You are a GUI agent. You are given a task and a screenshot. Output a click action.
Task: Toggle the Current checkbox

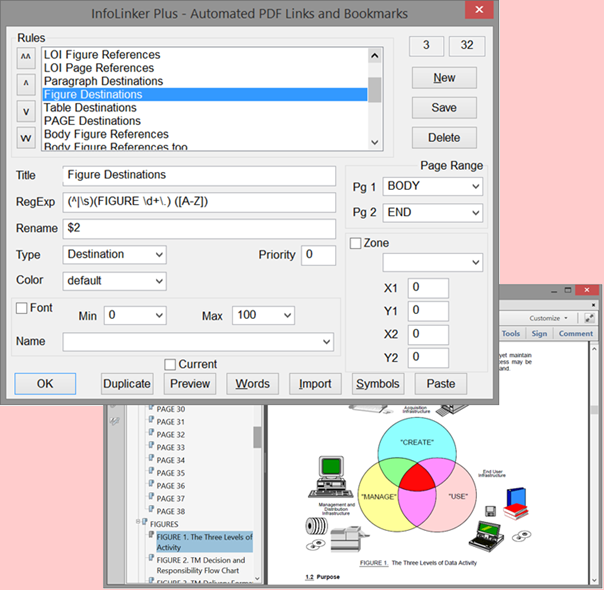coord(170,364)
